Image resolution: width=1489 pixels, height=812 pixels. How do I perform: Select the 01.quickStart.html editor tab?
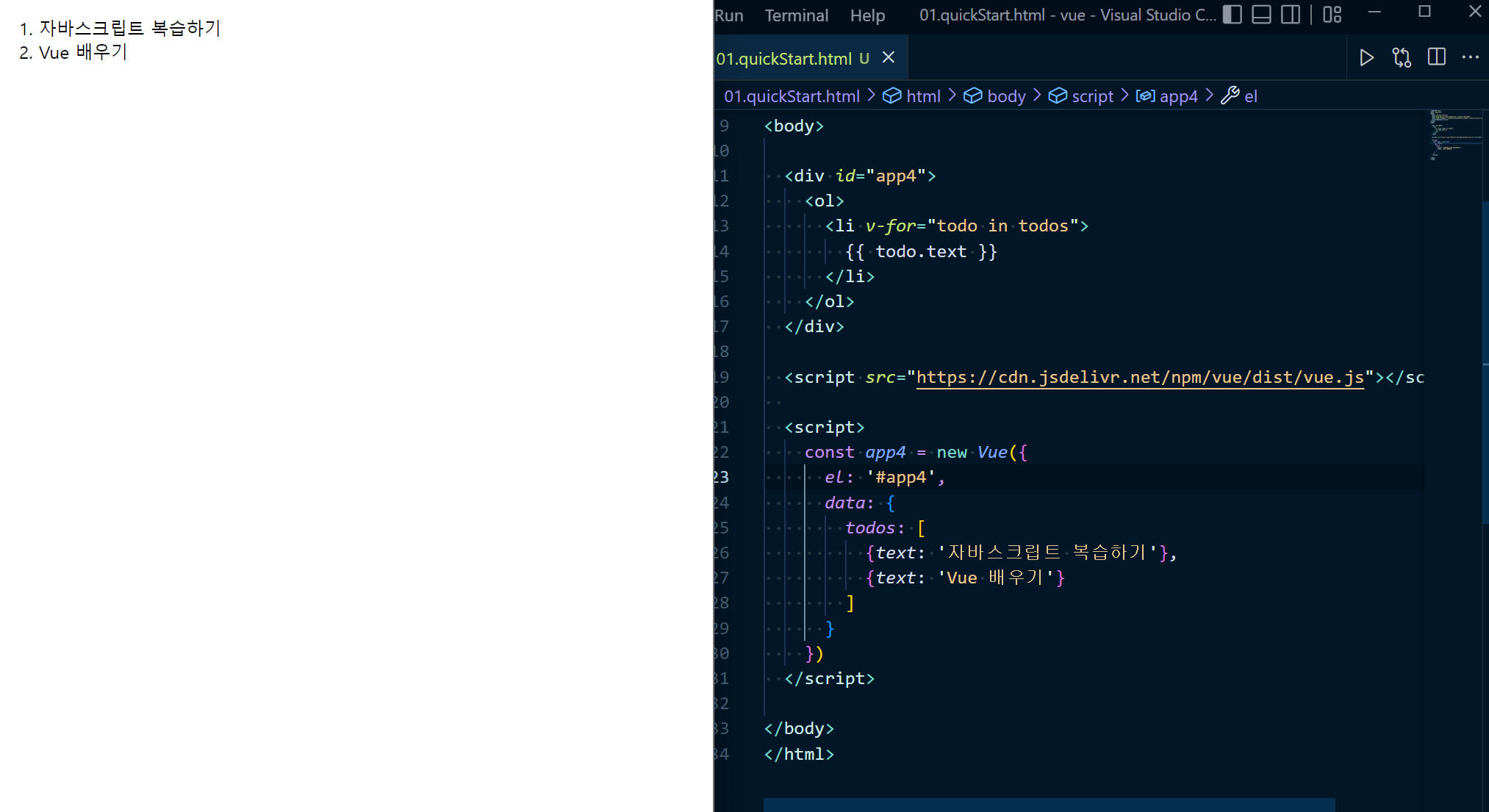coord(783,59)
